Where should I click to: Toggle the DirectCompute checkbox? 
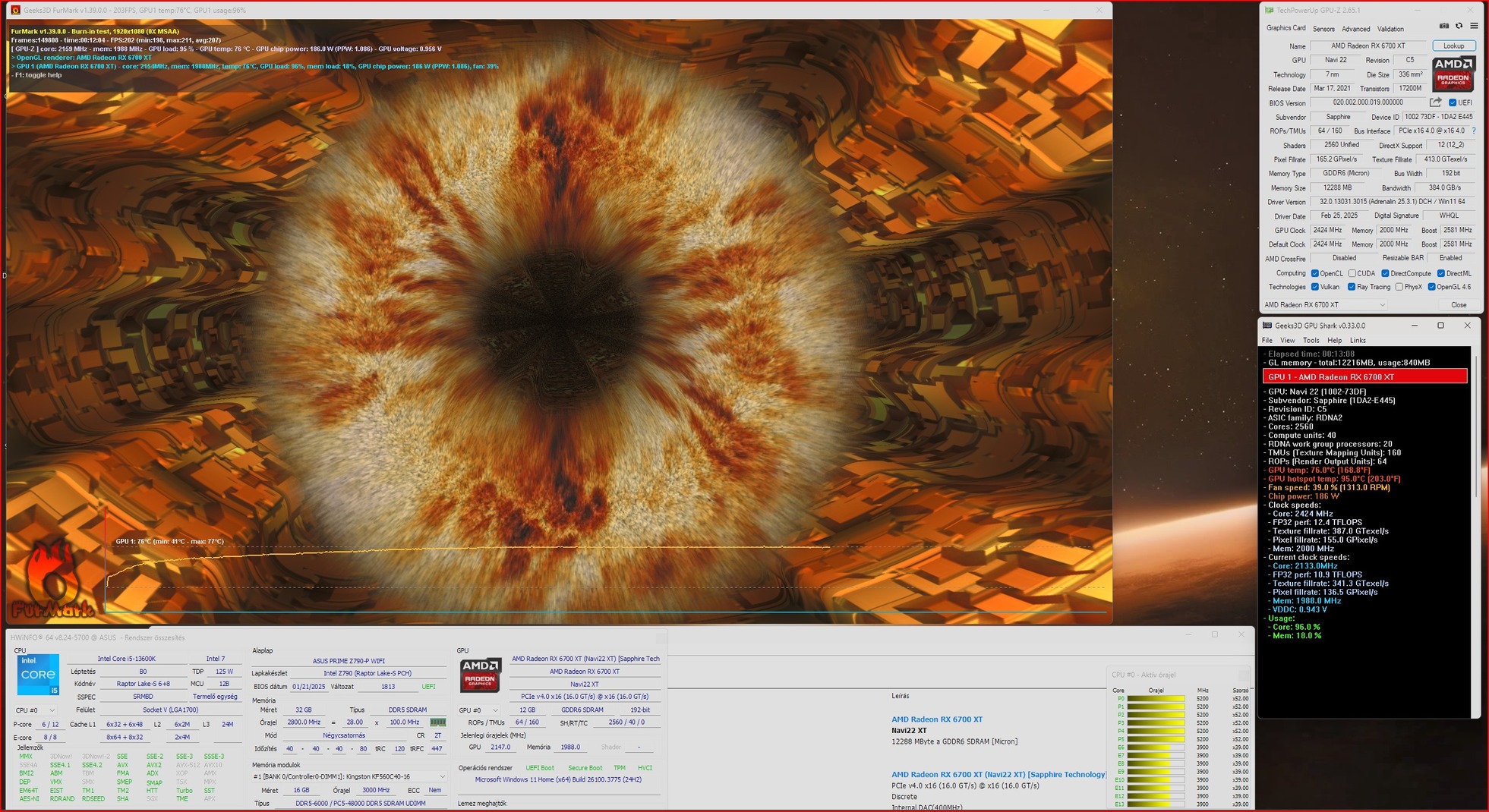[x=1386, y=274]
